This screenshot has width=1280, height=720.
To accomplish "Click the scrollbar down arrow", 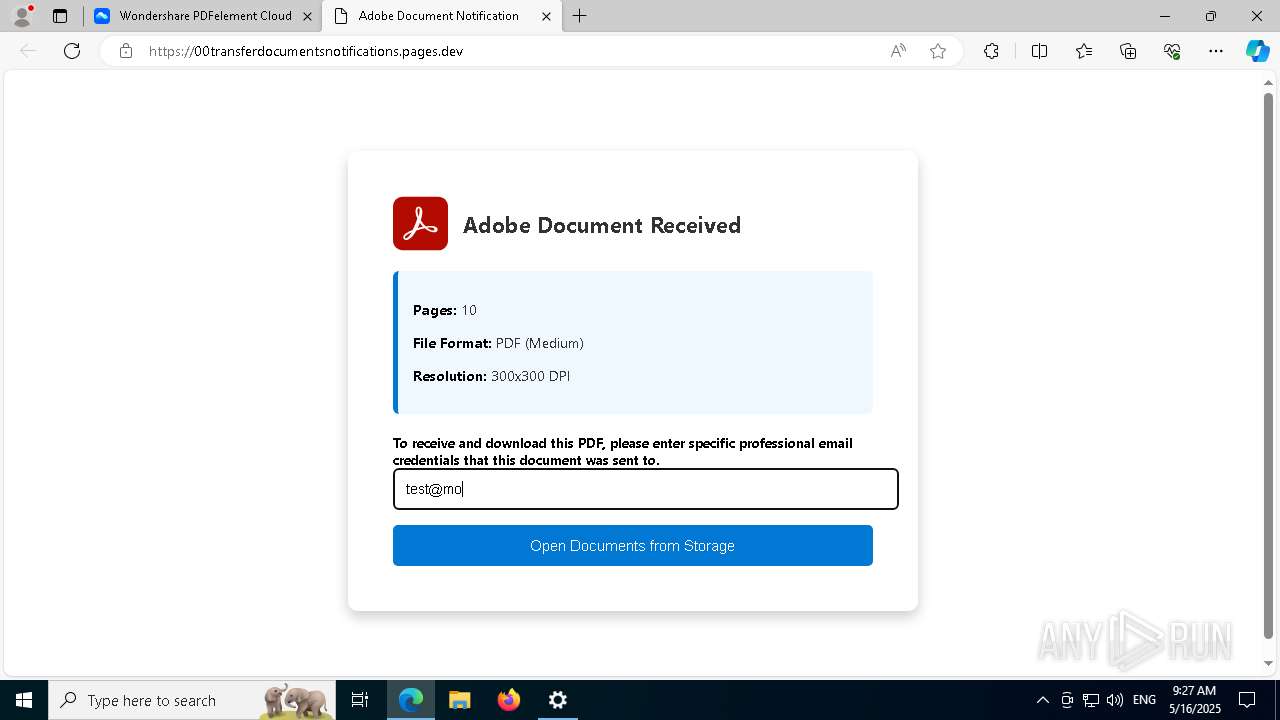I will point(1268,664).
